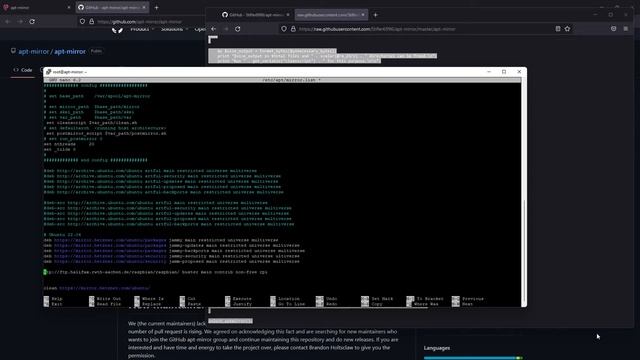Click the 'Set Mark' shortcut label in nano
This screenshot has height=360, width=640.
pos(382,299)
